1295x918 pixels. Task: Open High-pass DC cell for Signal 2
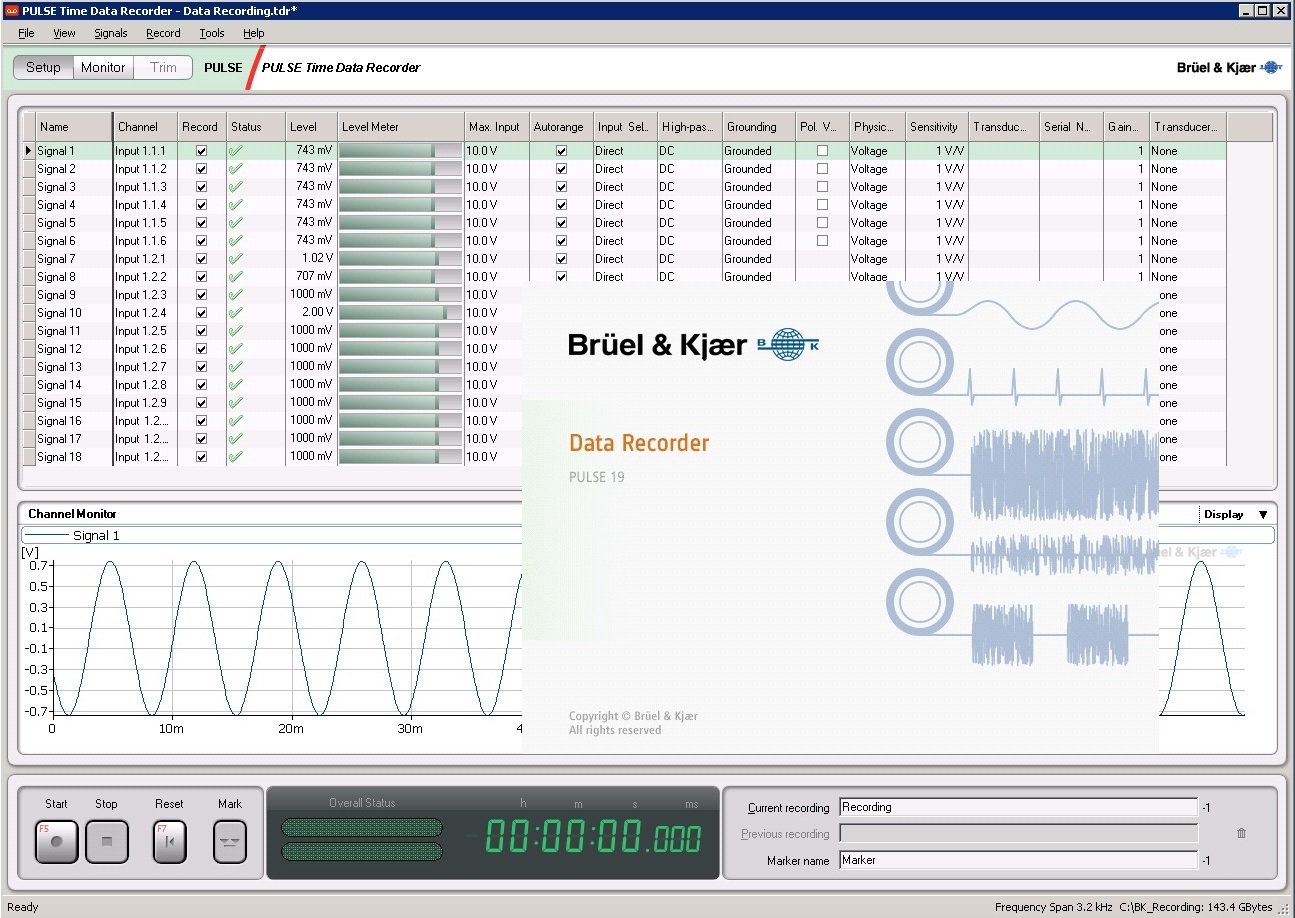pyautogui.click(x=688, y=169)
